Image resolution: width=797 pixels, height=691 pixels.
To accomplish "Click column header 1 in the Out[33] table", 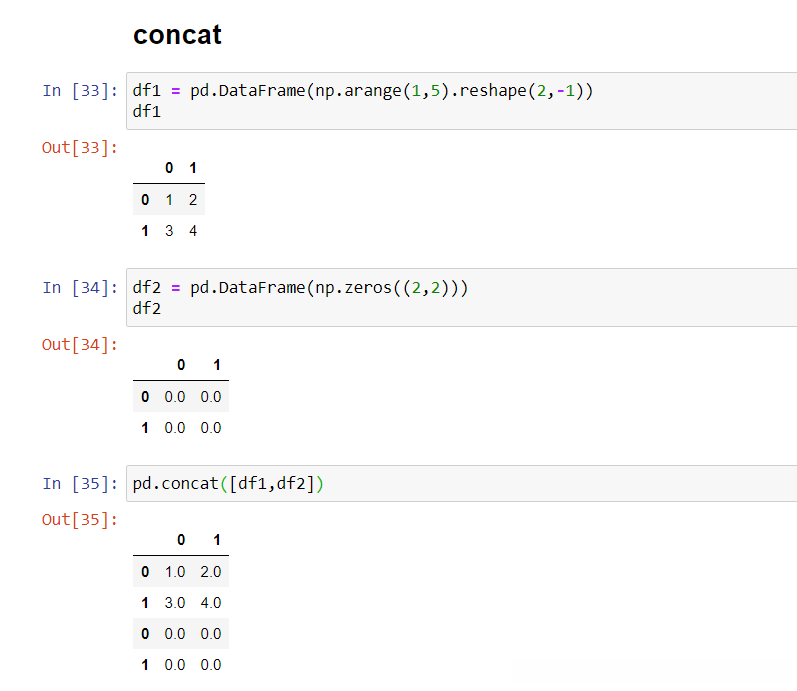I will [x=192, y=169].
